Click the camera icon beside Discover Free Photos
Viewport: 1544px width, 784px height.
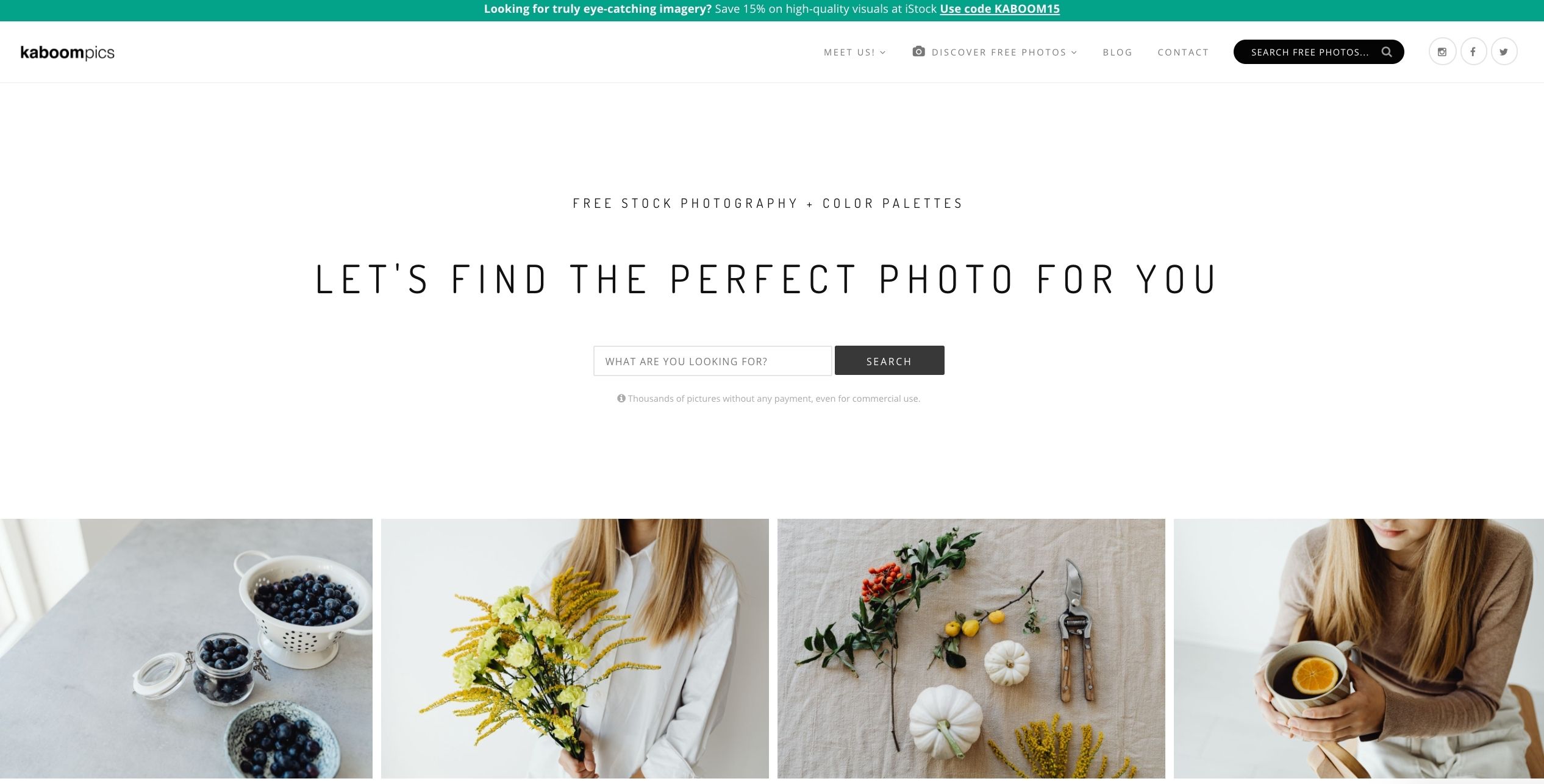point(918,51)
